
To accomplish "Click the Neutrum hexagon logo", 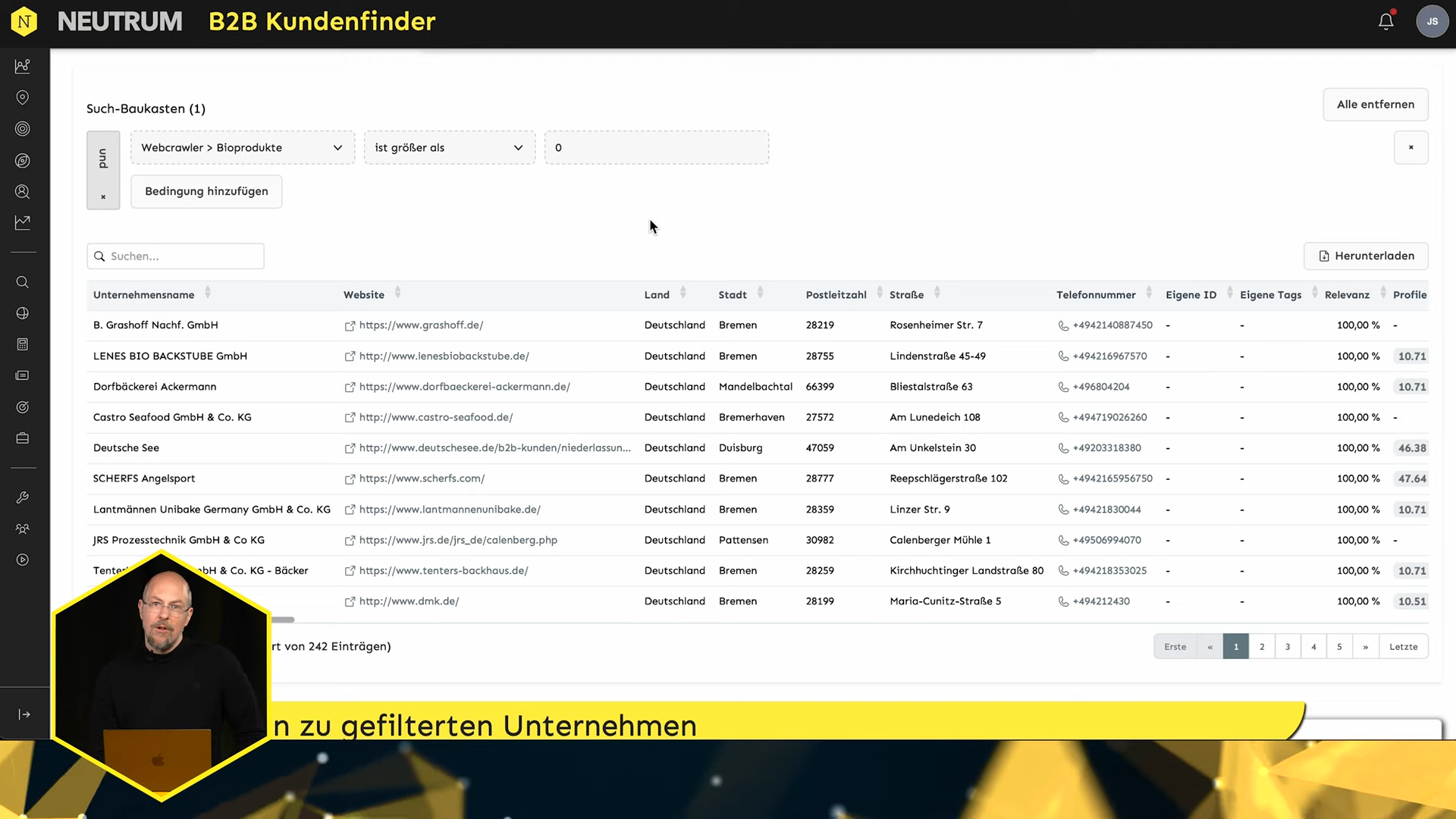I will point(24,21).
